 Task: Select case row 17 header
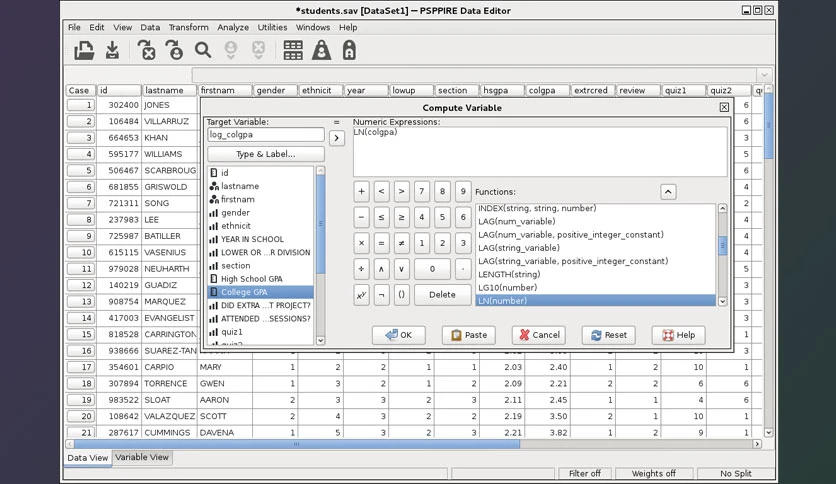pyautogui.click(x=80, y=367)
